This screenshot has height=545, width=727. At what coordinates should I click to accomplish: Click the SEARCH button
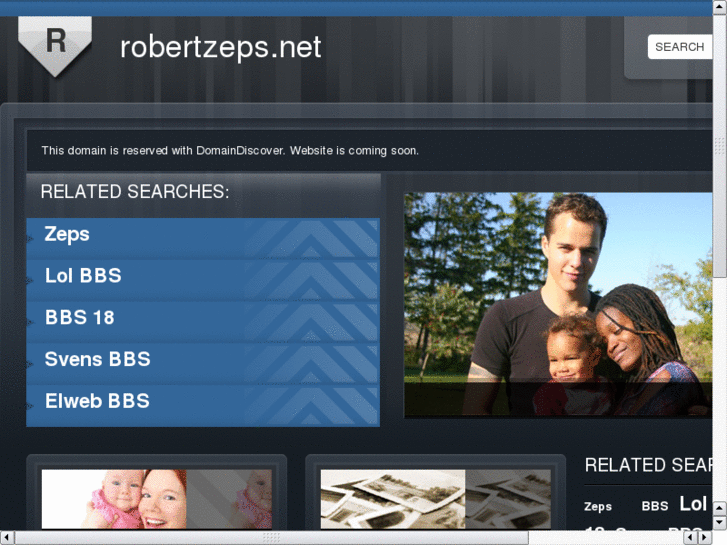[679, 47]
